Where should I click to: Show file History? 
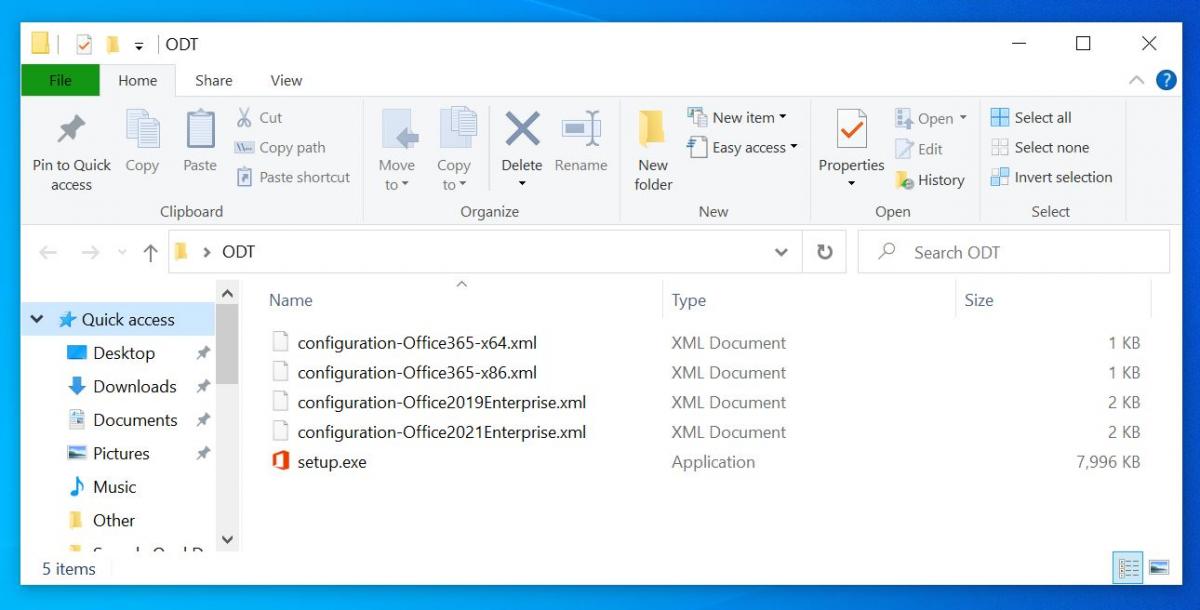coord(930,180)
